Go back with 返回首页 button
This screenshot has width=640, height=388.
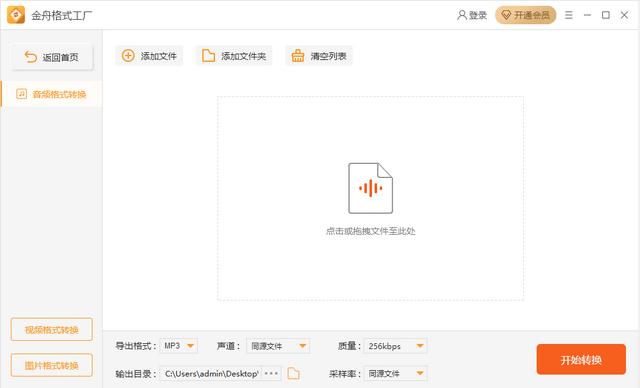(52, 57)
